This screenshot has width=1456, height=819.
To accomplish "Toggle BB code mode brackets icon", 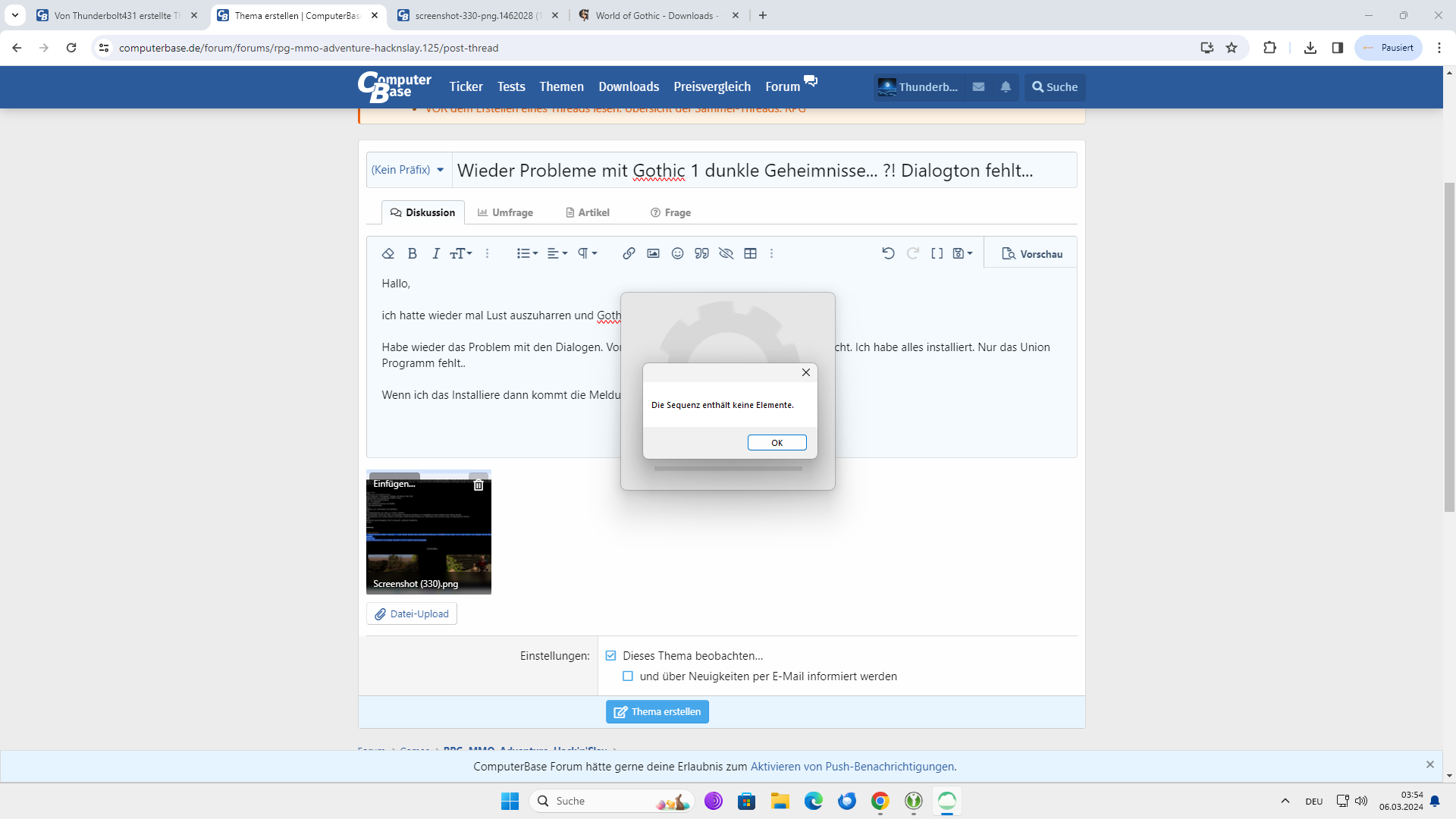I will tap(937, 254).
